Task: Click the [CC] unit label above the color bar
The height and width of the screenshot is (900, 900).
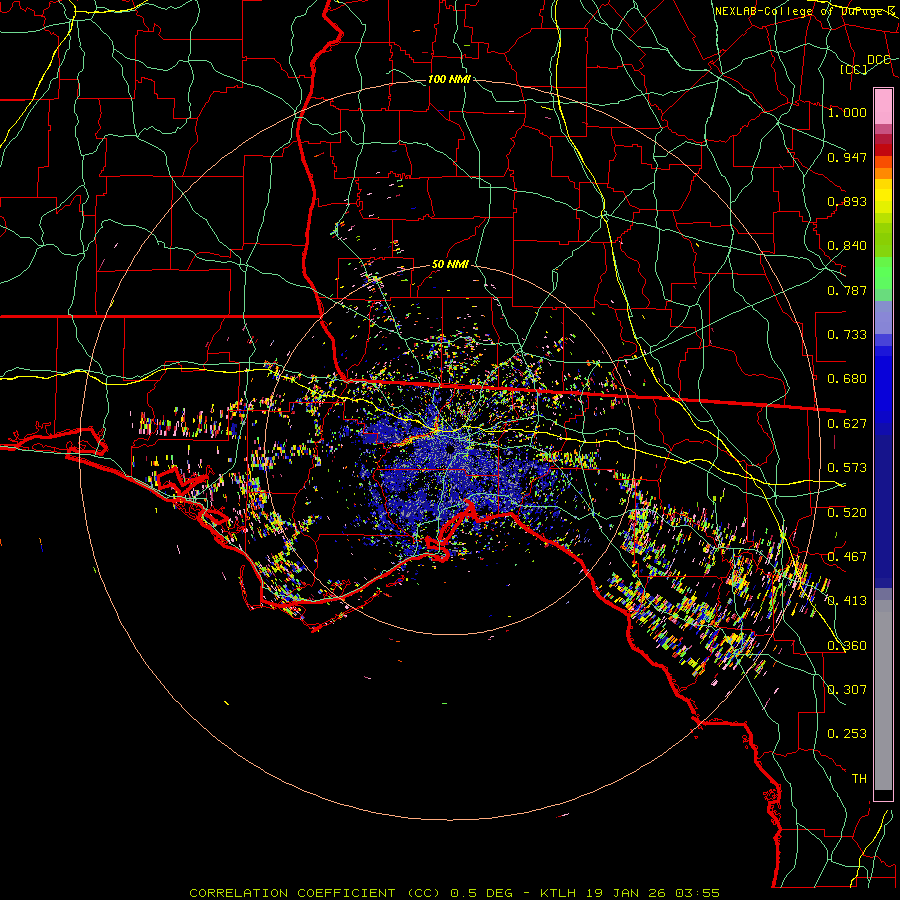Action: pyautogui.click(x=854, y=69)
